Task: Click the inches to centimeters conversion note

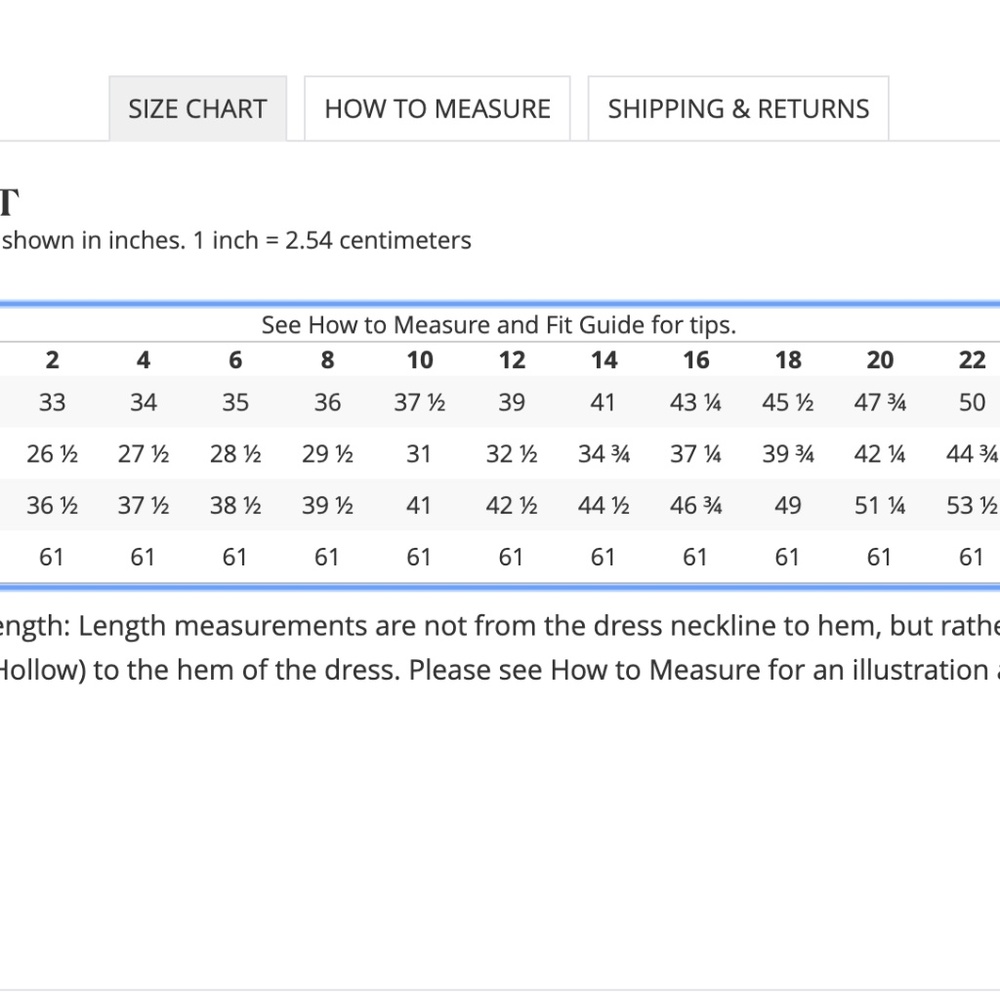Action: 236,240
